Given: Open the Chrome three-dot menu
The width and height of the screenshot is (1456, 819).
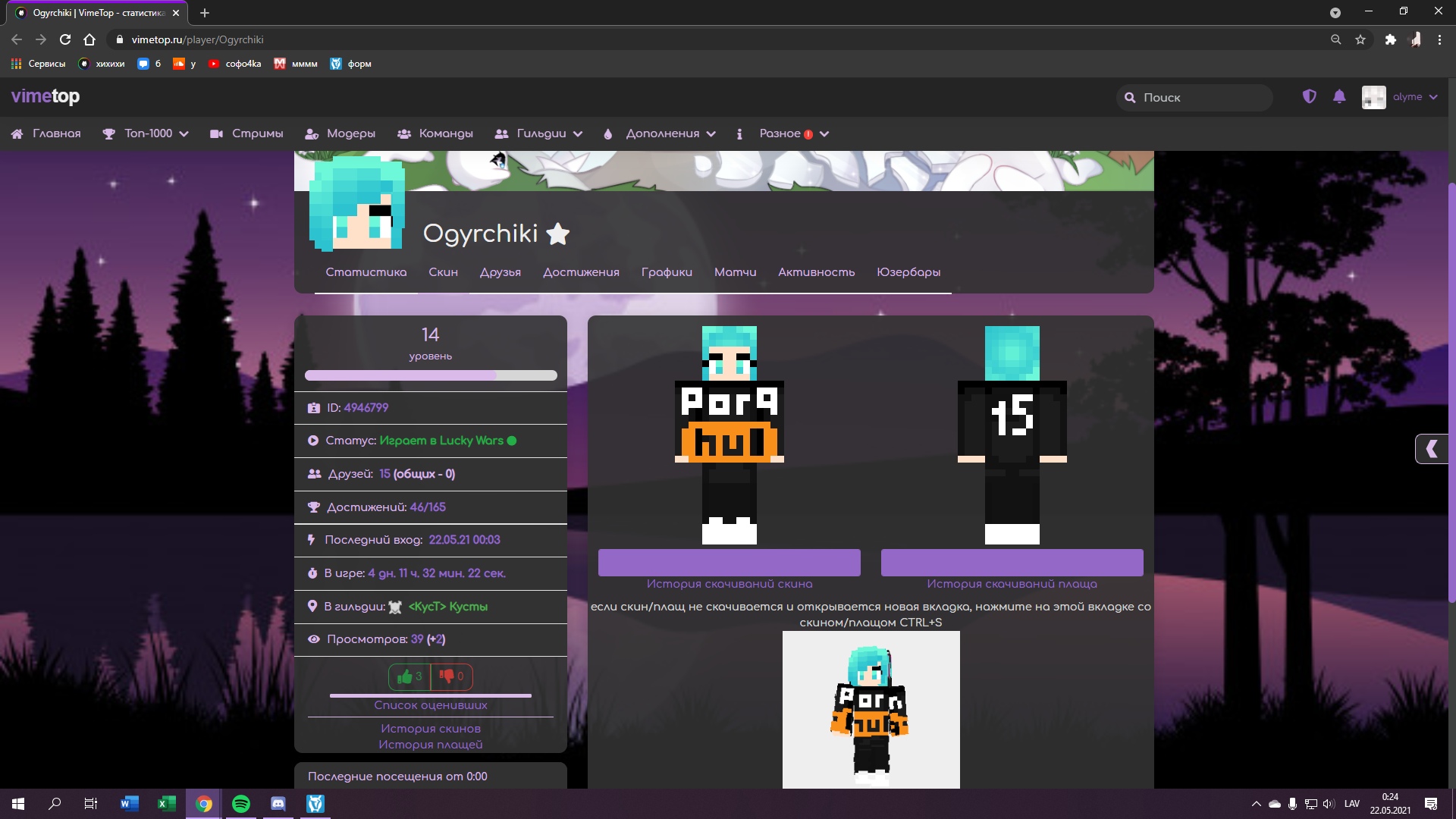Looking at the screenshot, I should (1439, 39).
